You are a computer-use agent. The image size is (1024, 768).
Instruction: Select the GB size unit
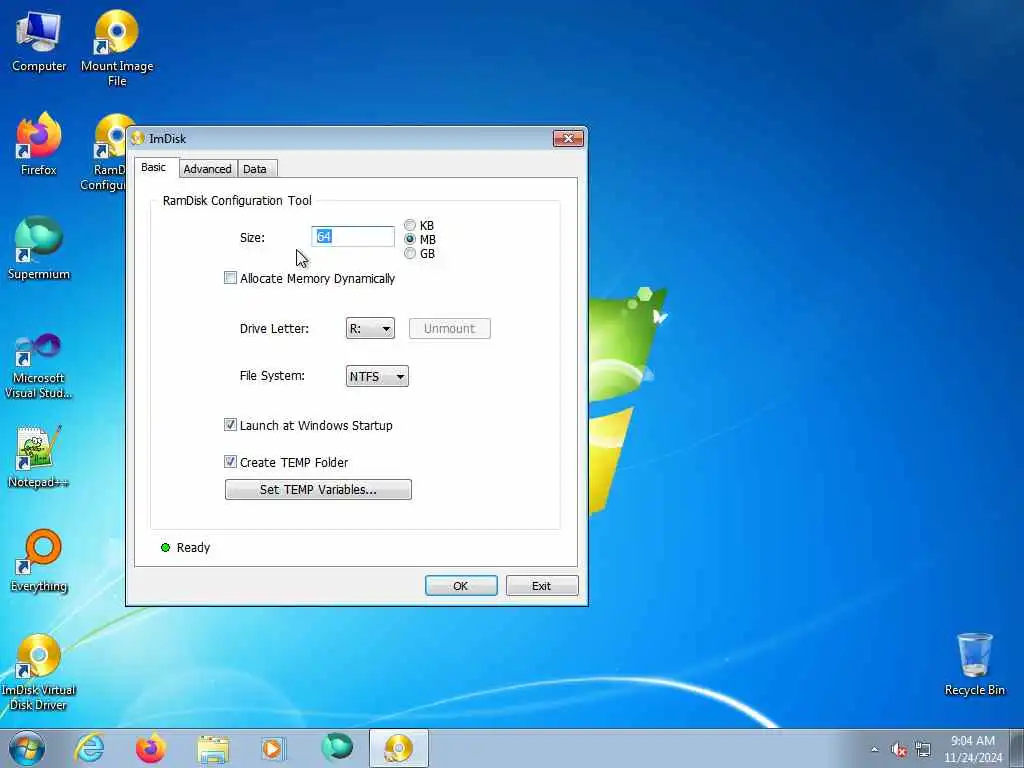(x=410, y=253)
